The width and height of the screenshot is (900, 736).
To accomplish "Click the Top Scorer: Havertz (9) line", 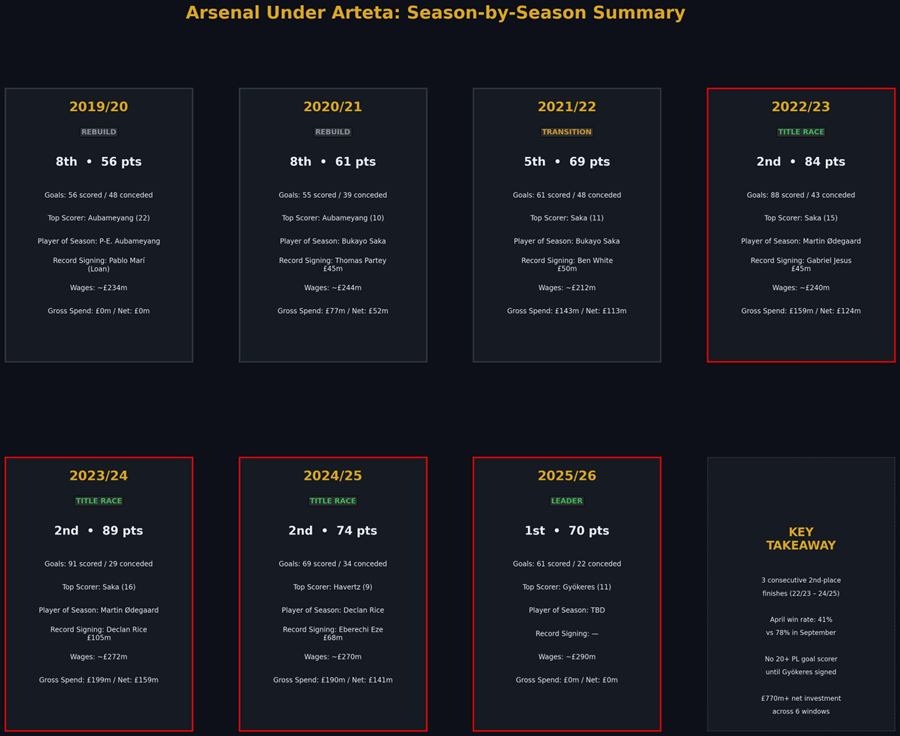I will [x=333, y=587].
